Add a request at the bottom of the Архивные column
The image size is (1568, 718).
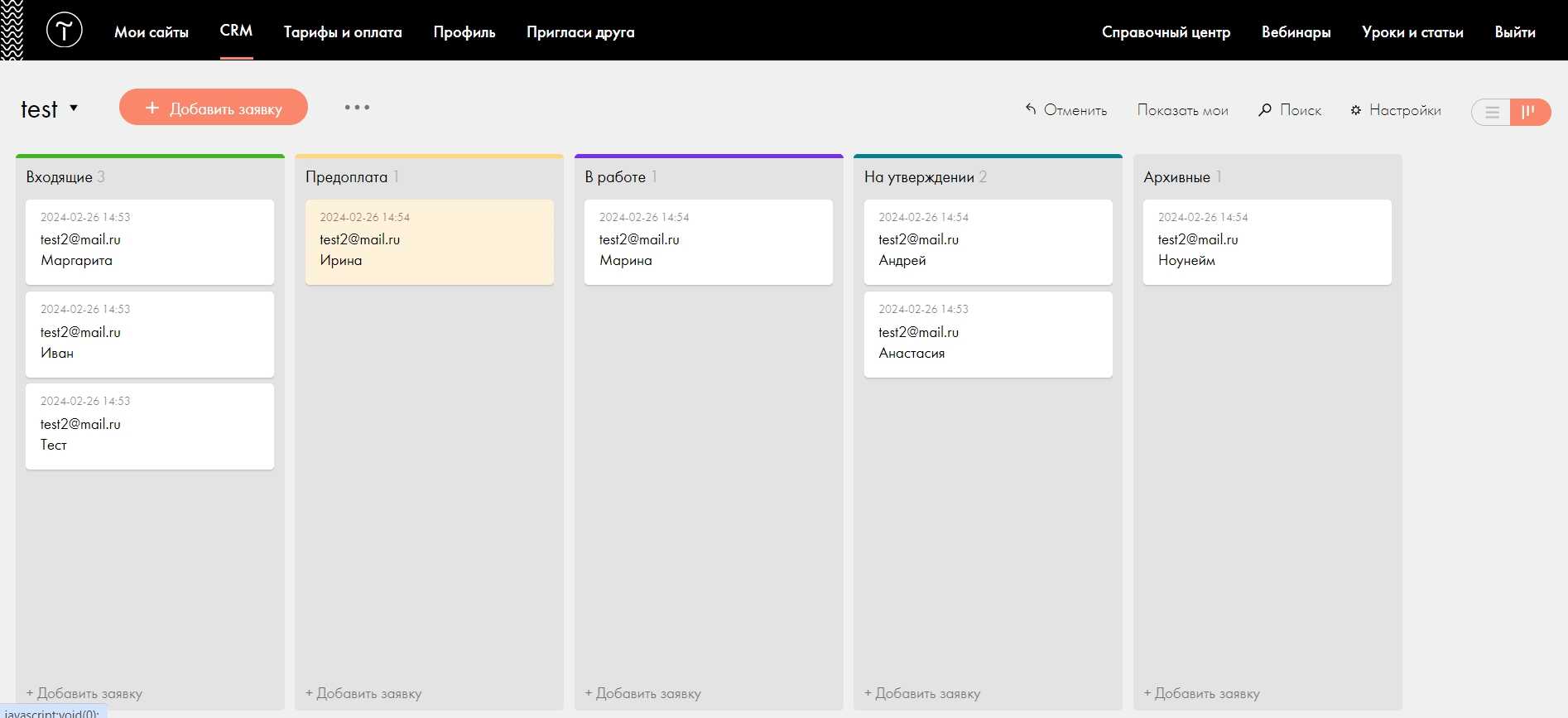coord(1202,693)
